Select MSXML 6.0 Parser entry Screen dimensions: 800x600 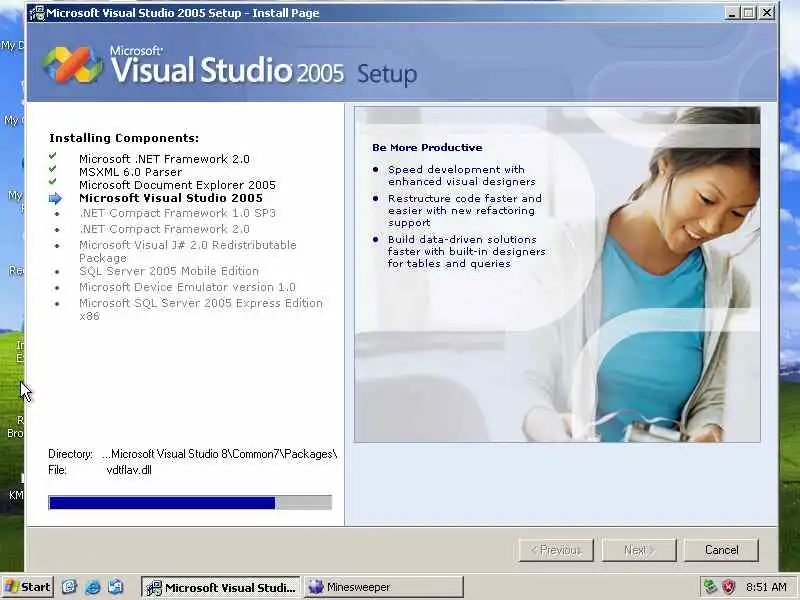coord(131,172)
